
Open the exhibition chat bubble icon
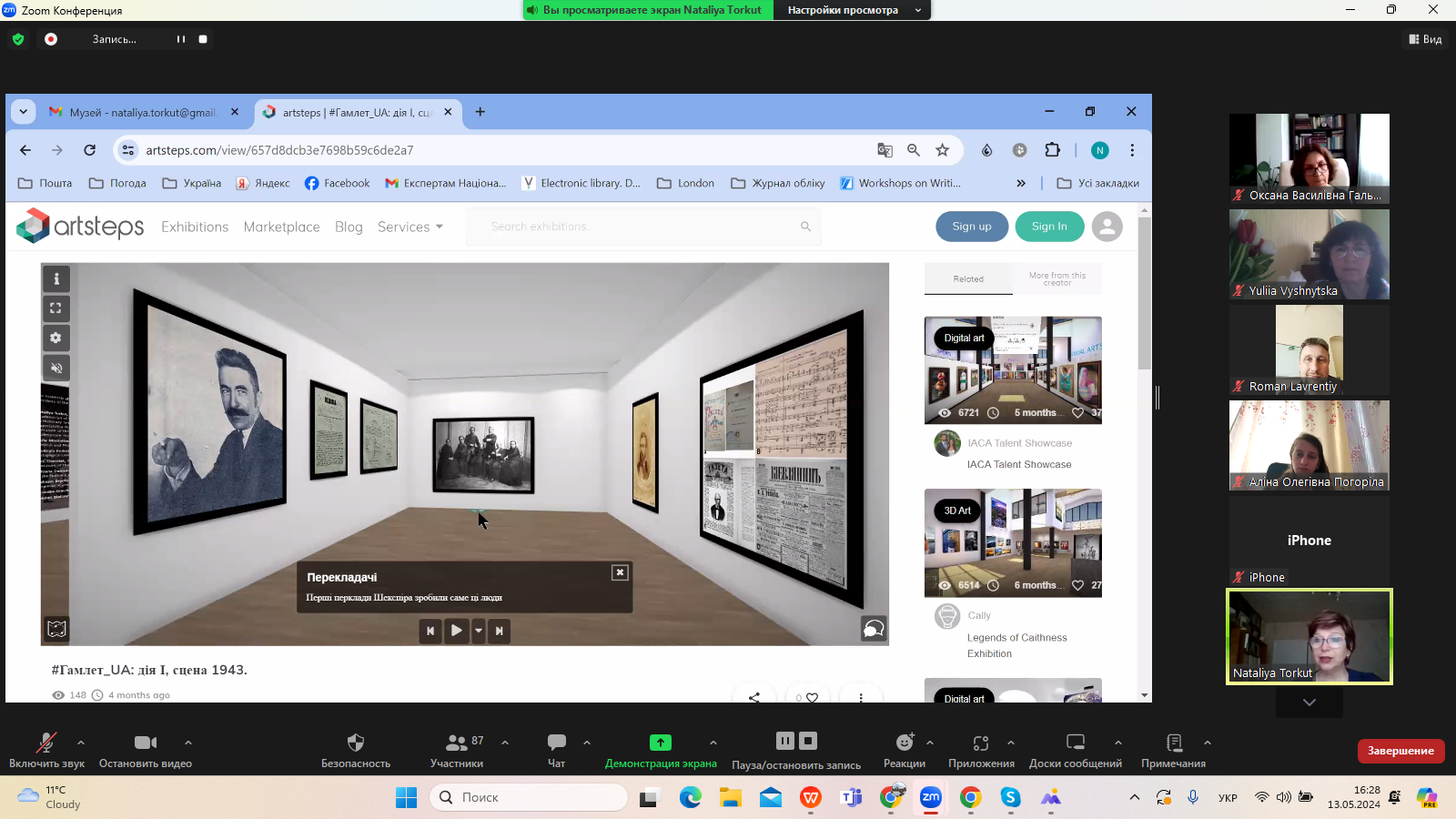873,629
